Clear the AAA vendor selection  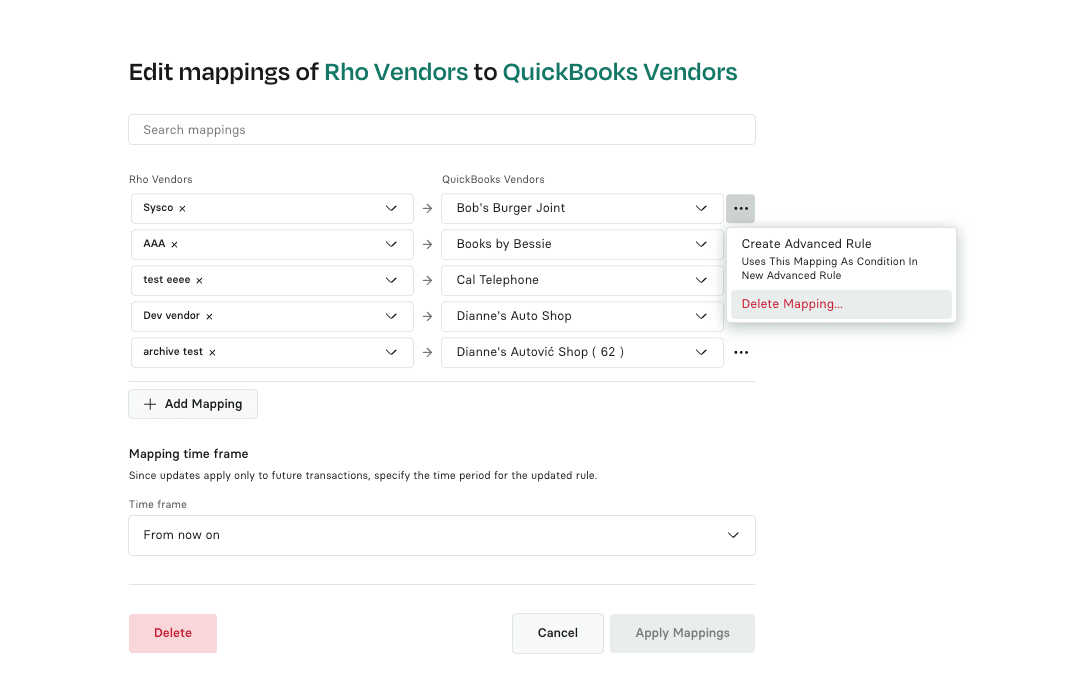[x=175, y=245]
